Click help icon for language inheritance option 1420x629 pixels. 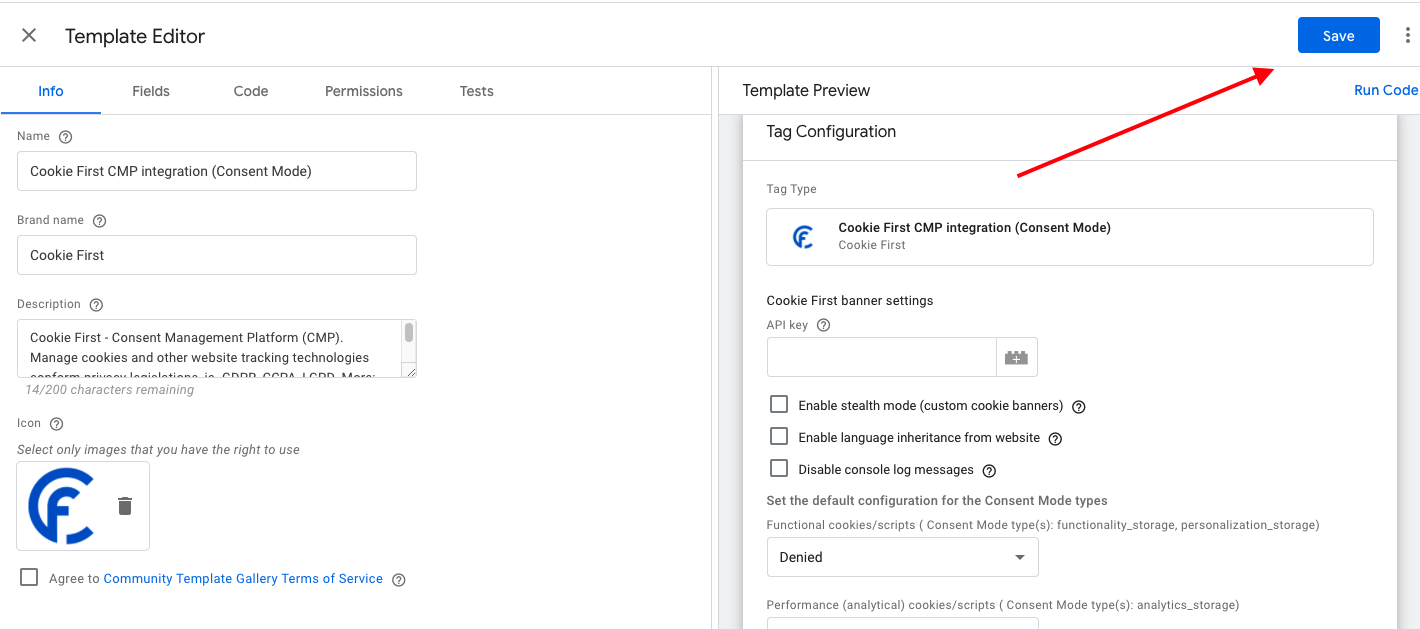click(1055, 439)
